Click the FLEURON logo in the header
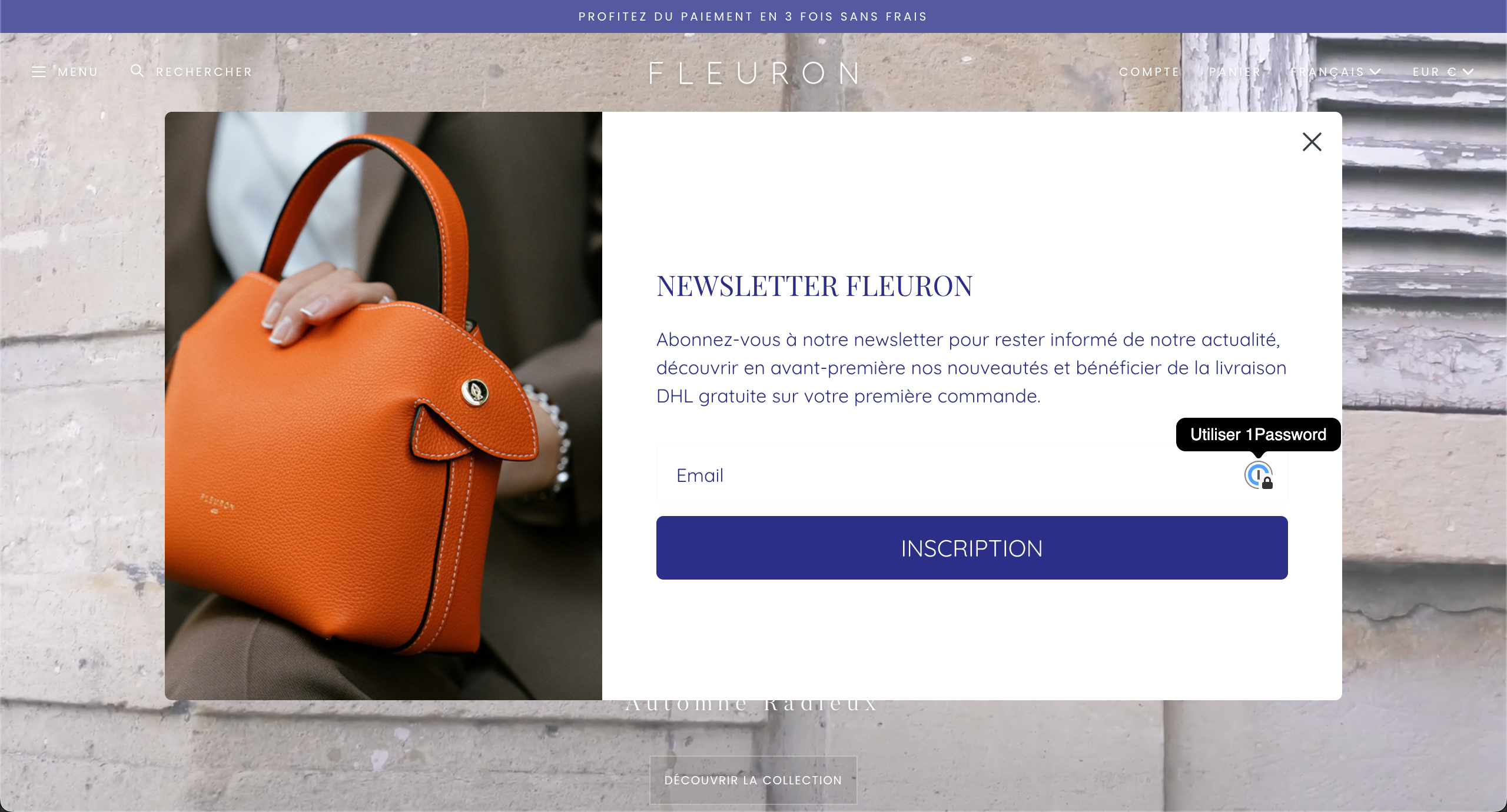The image size is (1507, 812). click(753, 74)
